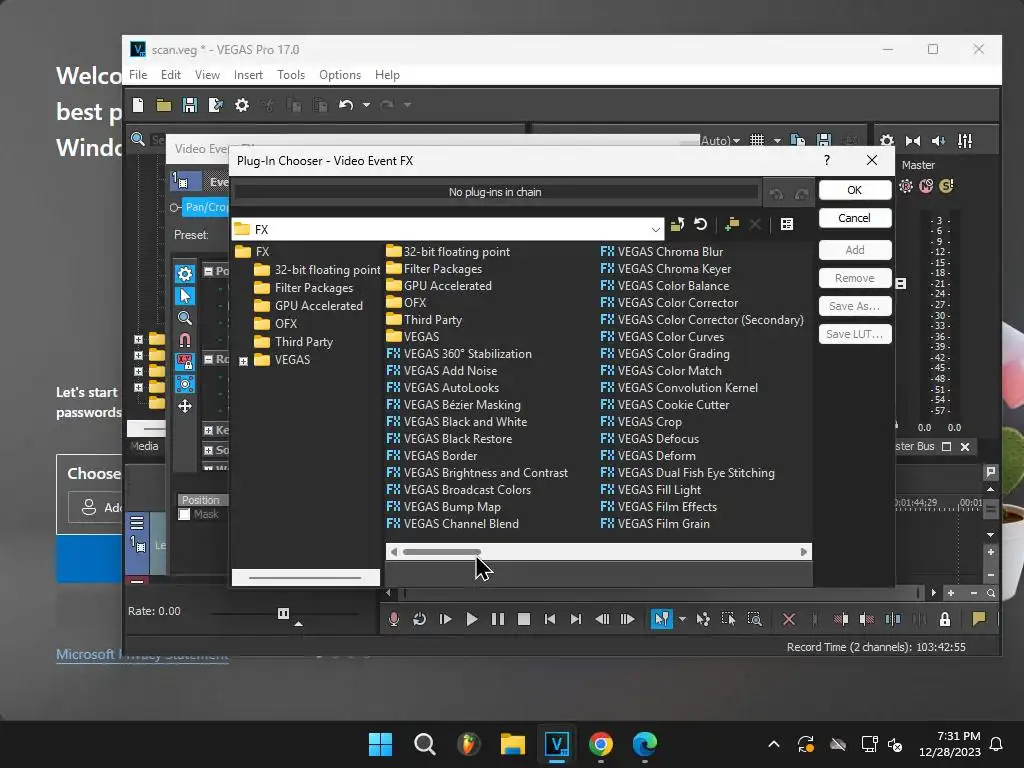1024x768 pixels.
Task: Open the Insert menu
Action: [248, 75]
